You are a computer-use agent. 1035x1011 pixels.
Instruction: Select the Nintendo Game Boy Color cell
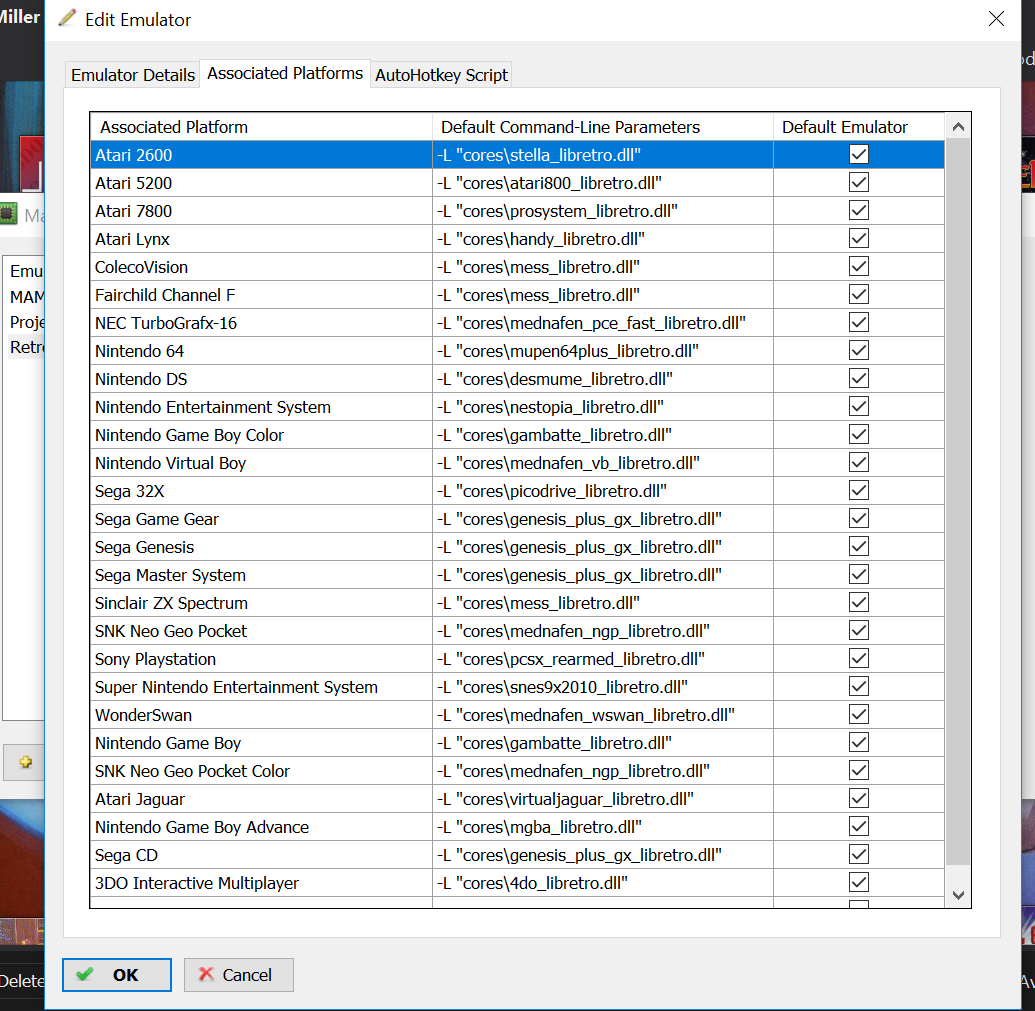[261, 435]
